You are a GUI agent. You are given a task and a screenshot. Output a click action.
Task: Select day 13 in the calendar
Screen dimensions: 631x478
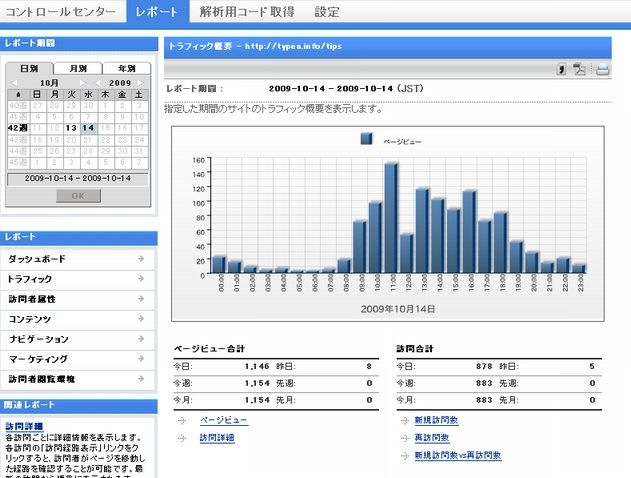tap(70, 128)
